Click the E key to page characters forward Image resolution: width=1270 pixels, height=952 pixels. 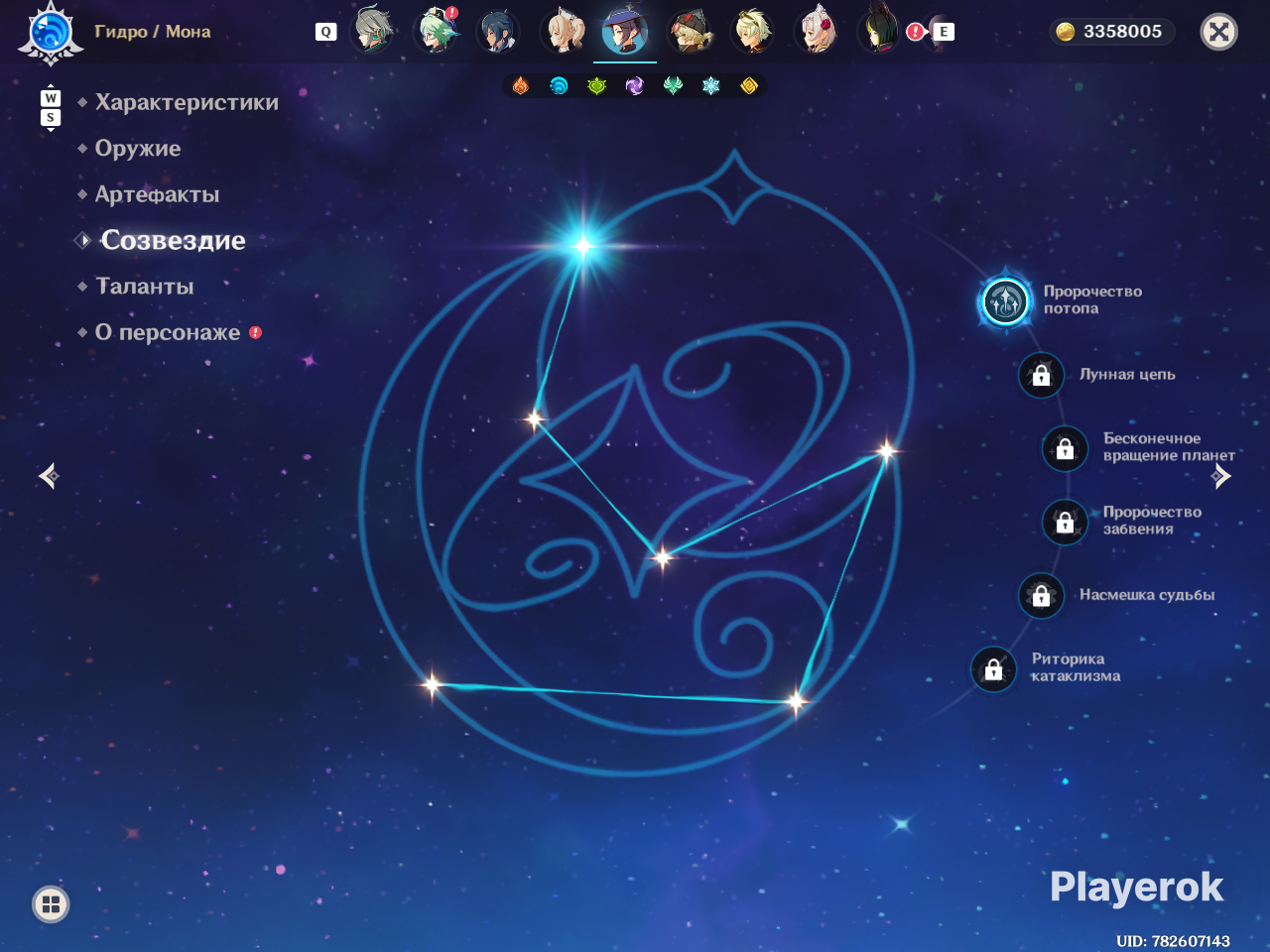944,32
